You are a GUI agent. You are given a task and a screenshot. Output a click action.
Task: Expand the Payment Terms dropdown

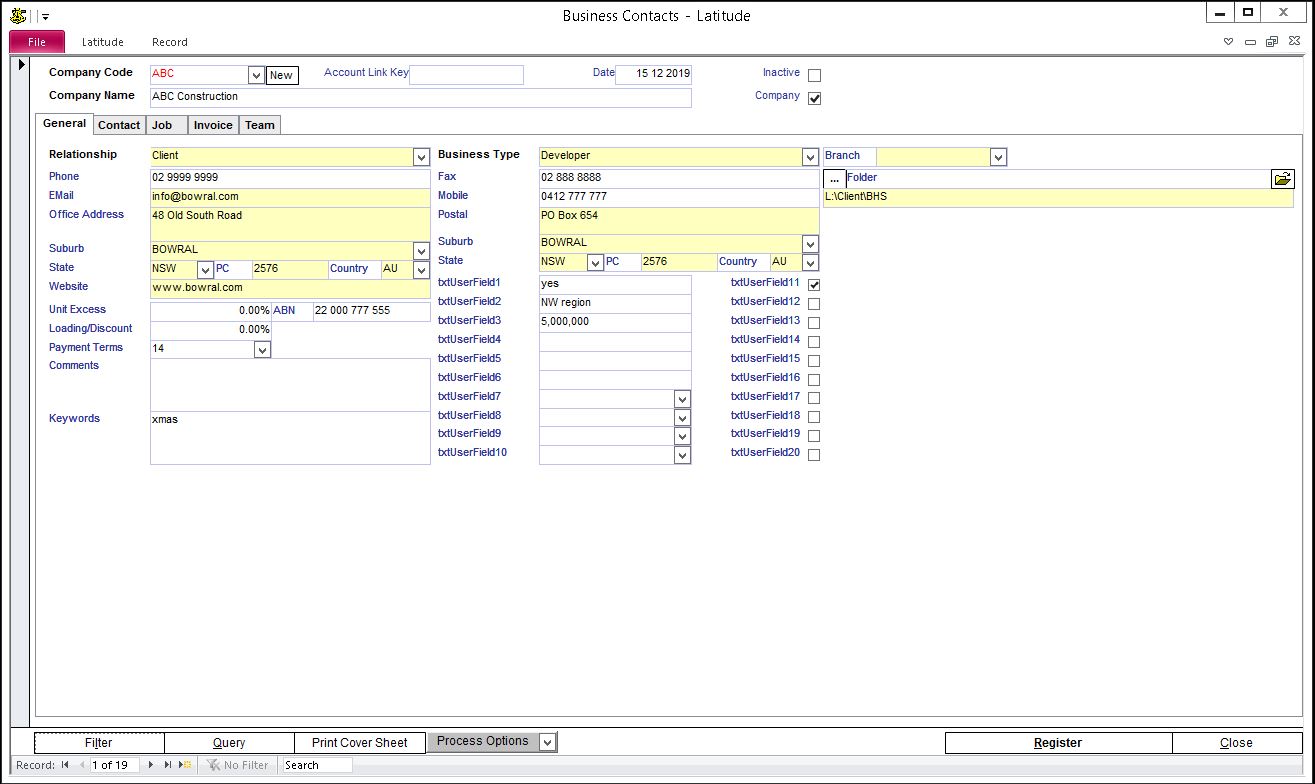(262, 350)
